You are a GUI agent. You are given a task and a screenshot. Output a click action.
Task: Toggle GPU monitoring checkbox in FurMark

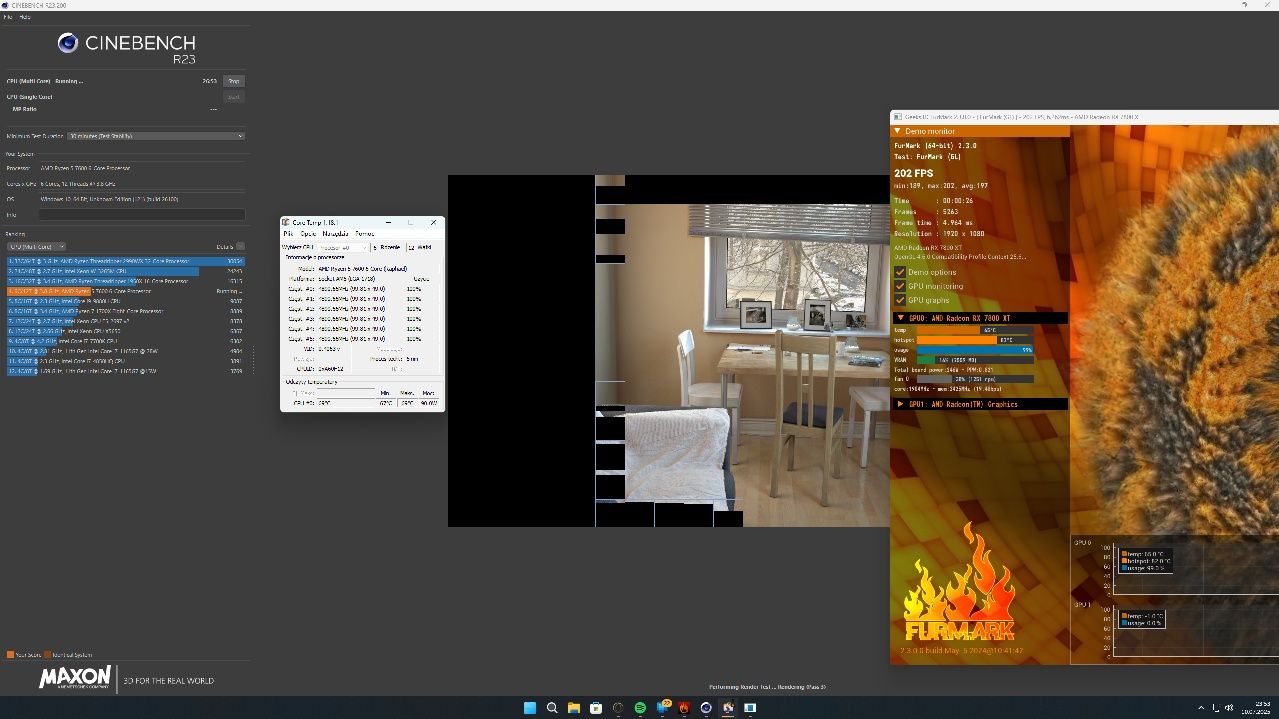pos(900,286)
